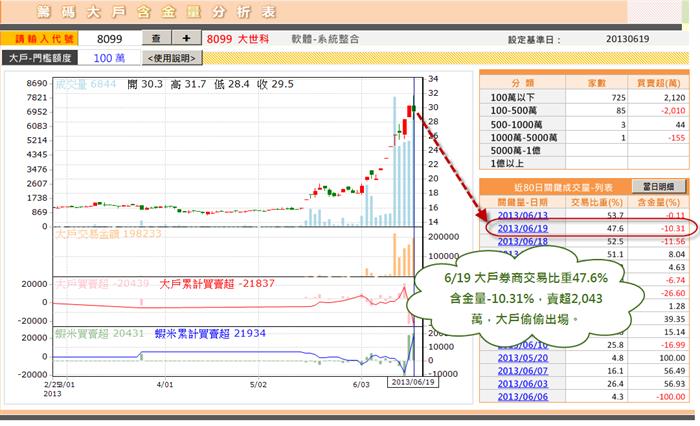Select the 5000萬-1億 category row label
This screenshot has height=426, width=700.
point(515,150)
